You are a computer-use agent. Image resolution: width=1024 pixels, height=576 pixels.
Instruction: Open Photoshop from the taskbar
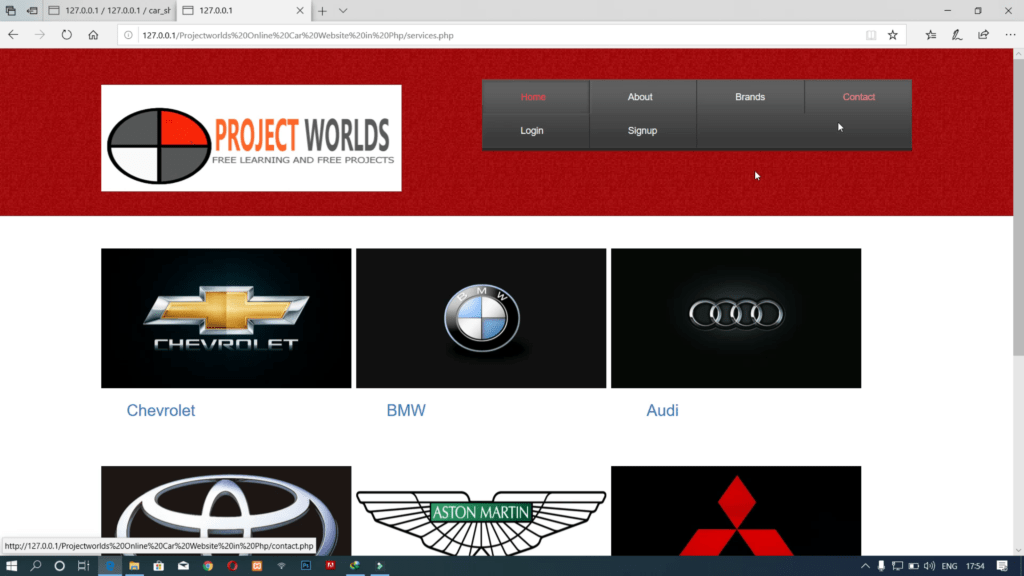click(x=305, y=565)
